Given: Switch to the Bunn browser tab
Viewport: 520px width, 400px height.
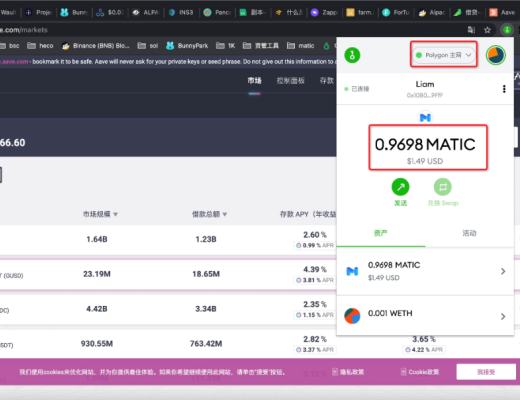Looking at the screenshot, I should (x=74, y=12).
